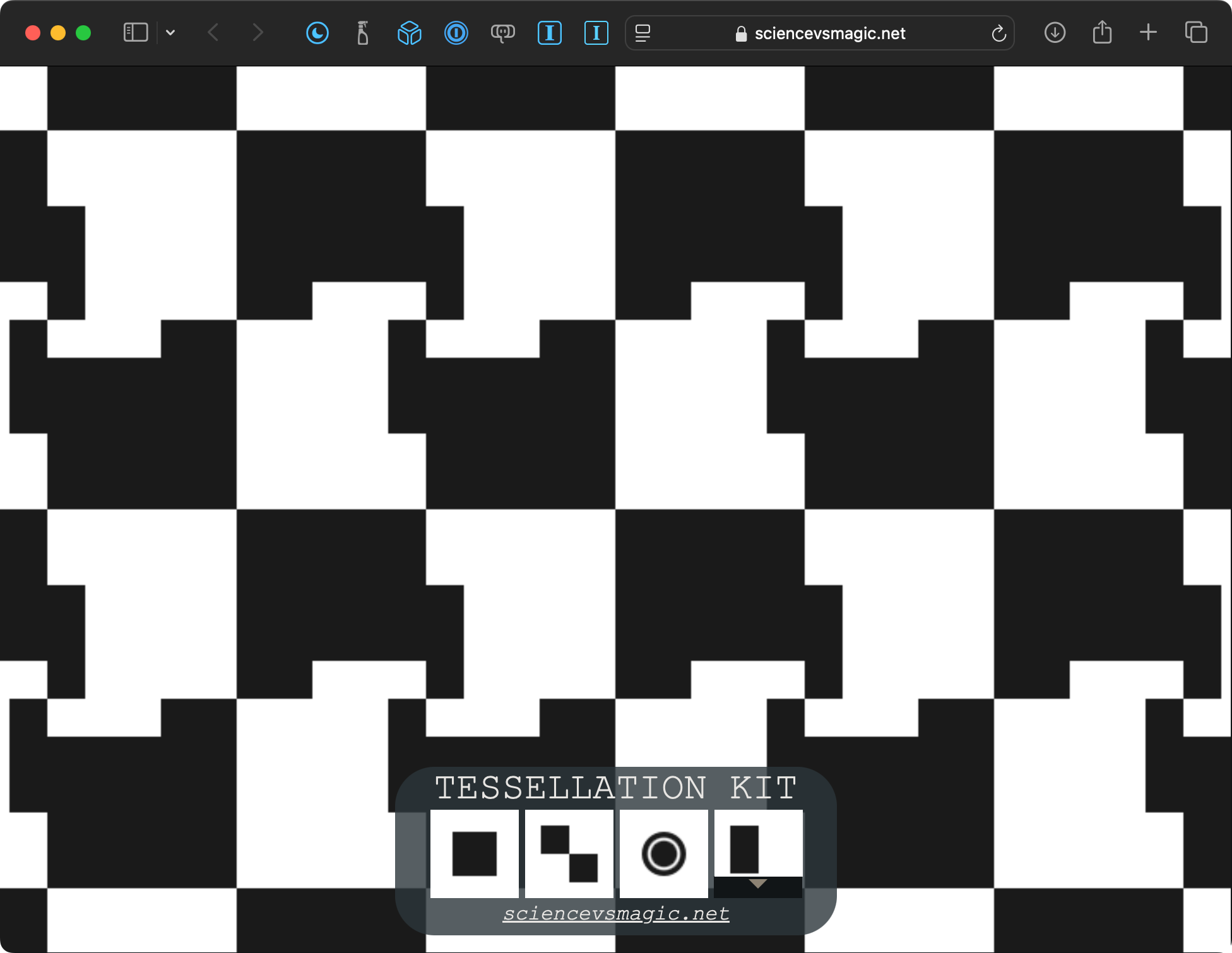Toggle the dark mode moon extension
This screenshot has height=953, width=1232.
click(x=317, y=33)
